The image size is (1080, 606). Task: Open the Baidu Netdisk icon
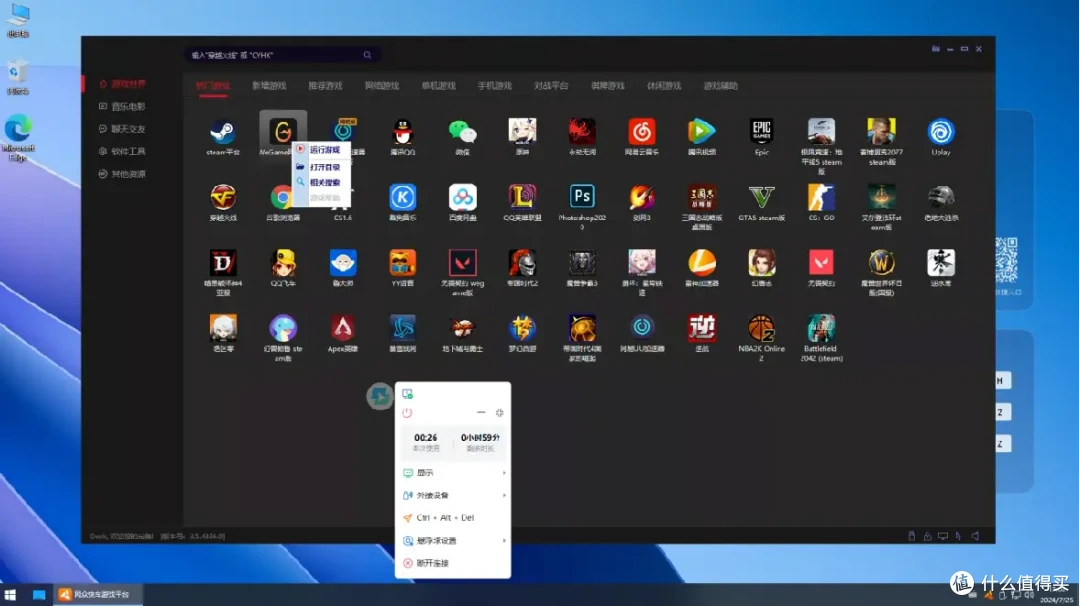click(462, 198)
